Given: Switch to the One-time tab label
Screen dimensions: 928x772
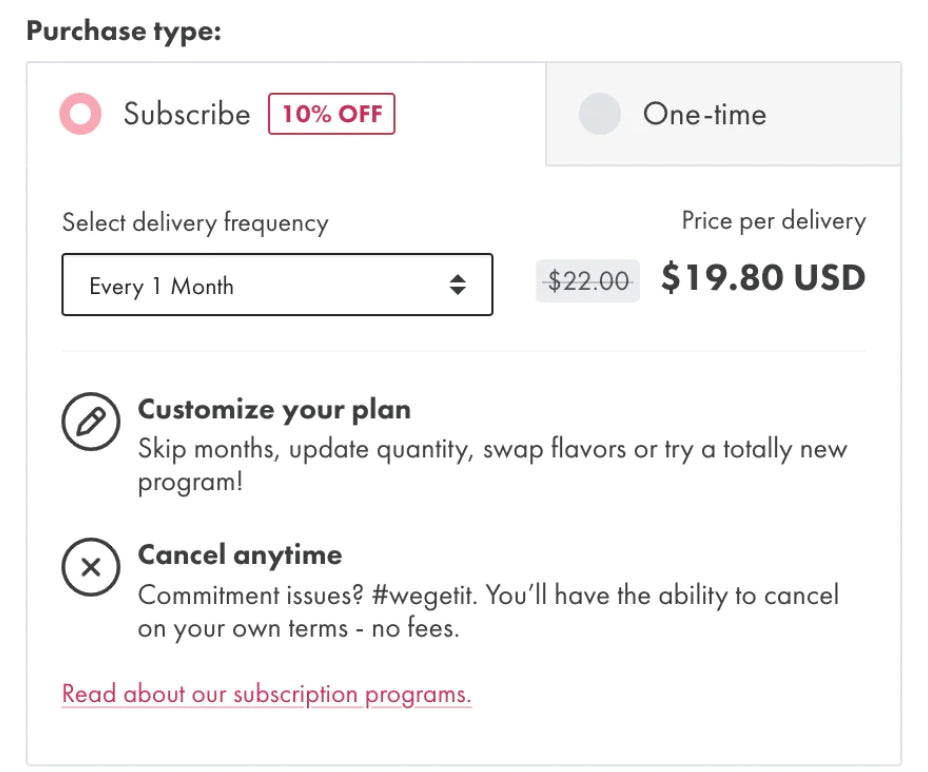Looking at the screenshot, I should [704, 114].
